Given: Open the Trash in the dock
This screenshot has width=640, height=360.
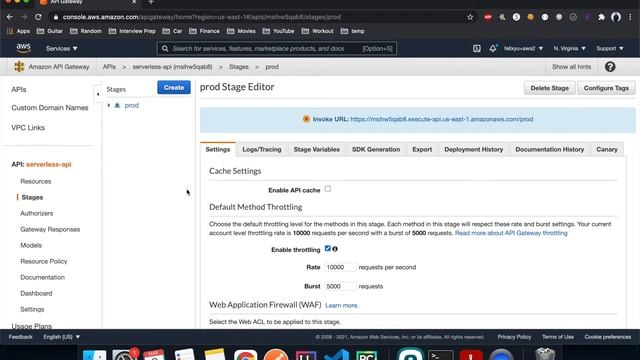Looking at the screenshot, I should pyautogui.click(x=545, y=353).
